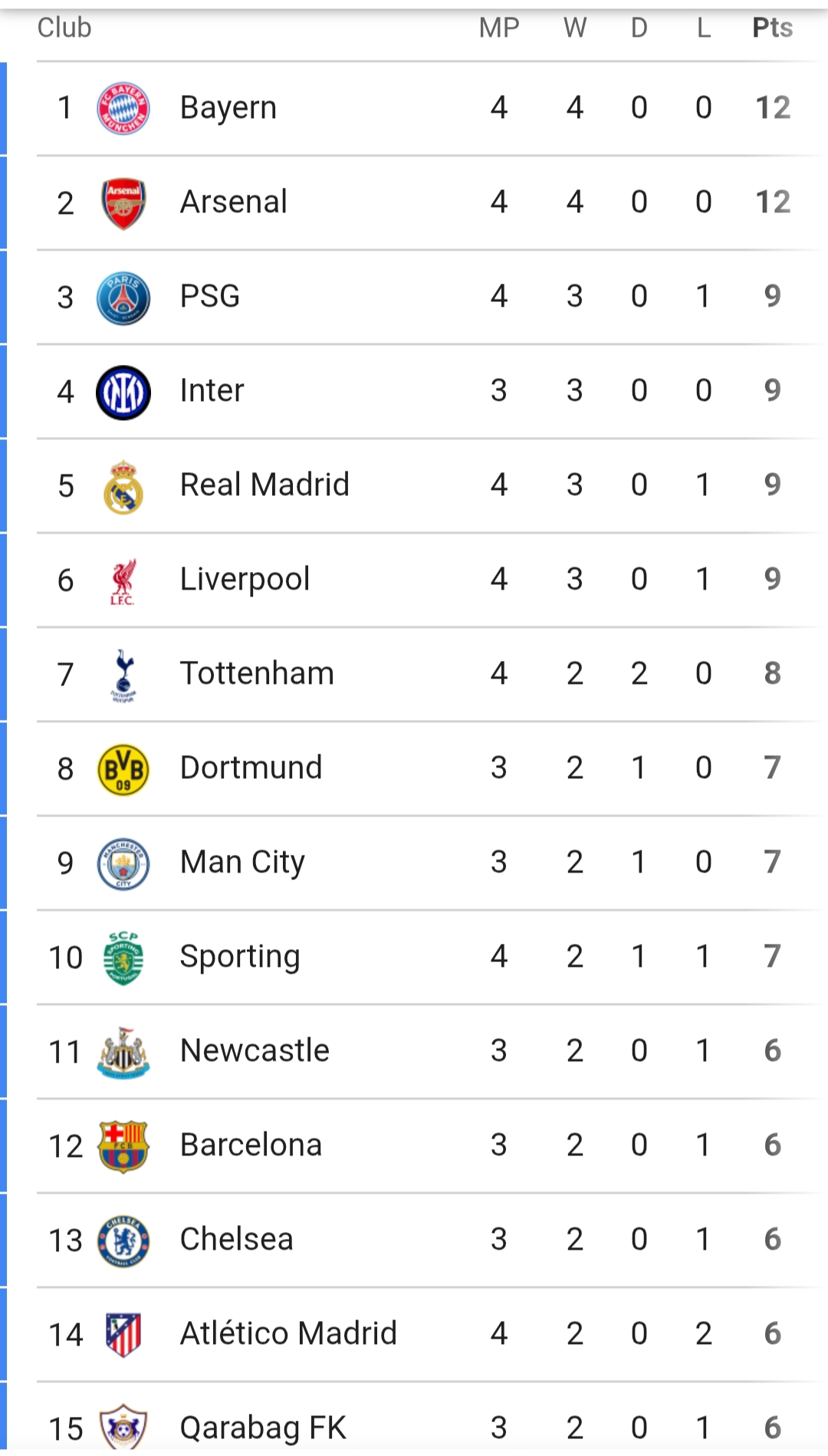This screenshot has width=828, height=1456.
Task: Click the Chelsea club badge
Action: (x=123, y=1241)
